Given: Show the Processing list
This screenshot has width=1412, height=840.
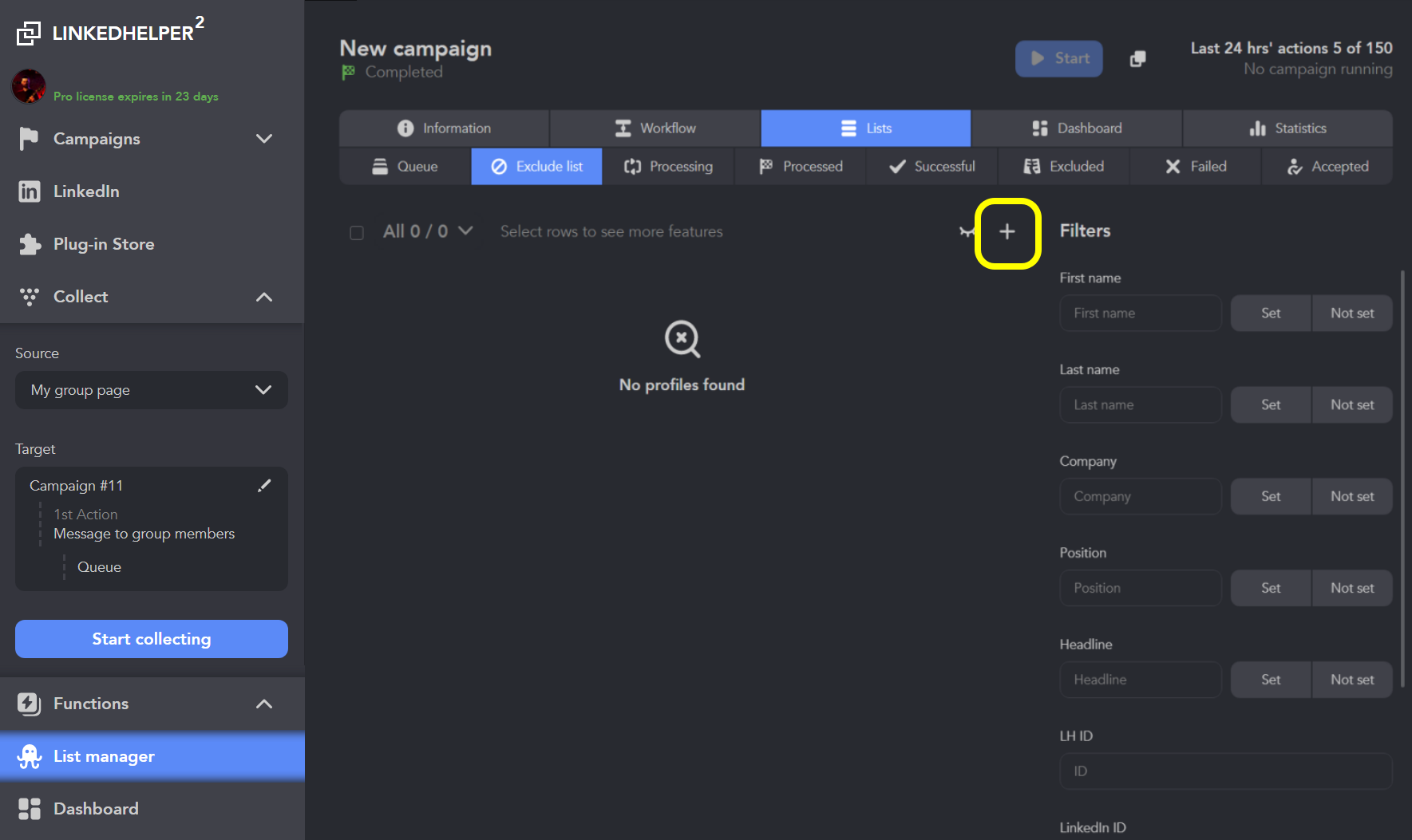Looking at the screenshot, I should [x=669, y=167].
